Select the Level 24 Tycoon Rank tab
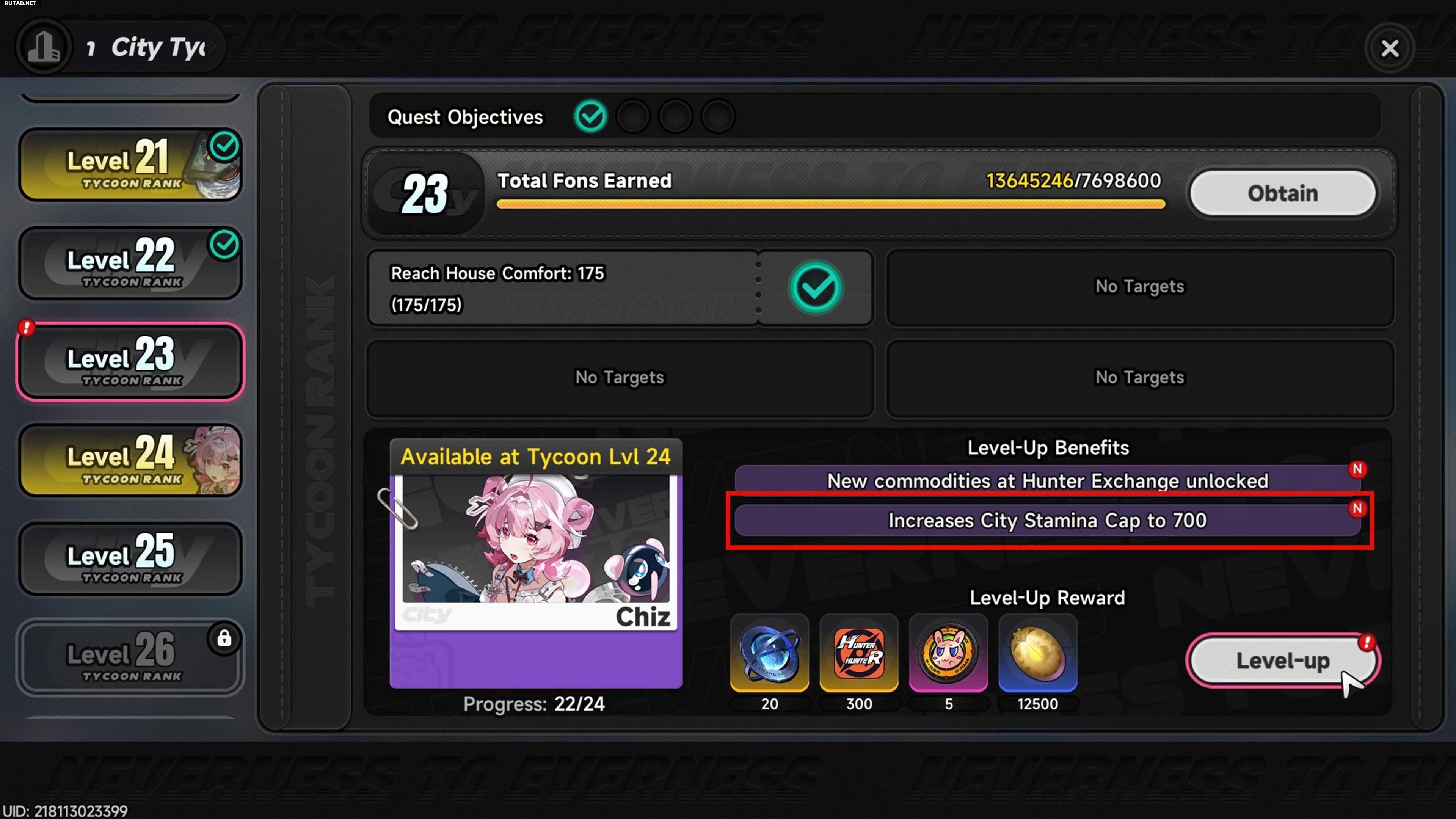Viewport: 1456px width, 819px height. point(130,460)
